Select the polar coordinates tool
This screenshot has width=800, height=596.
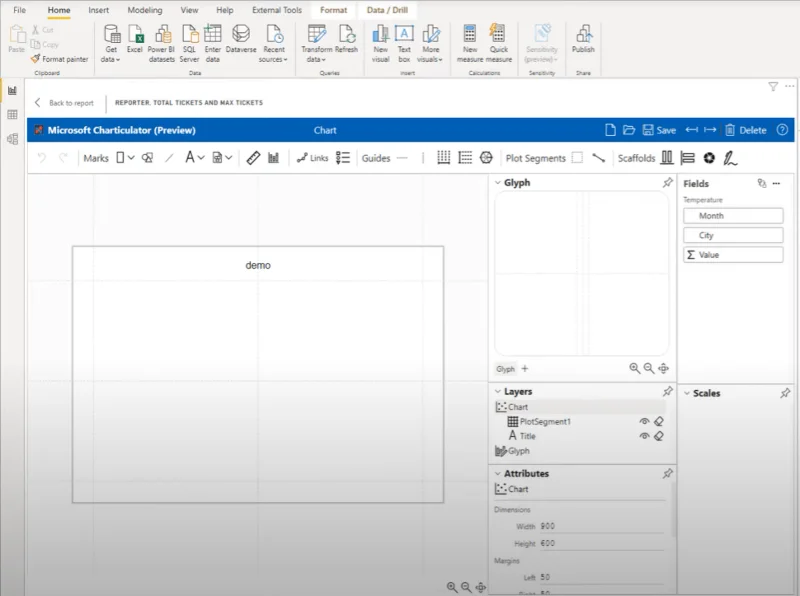click(486, 158)
